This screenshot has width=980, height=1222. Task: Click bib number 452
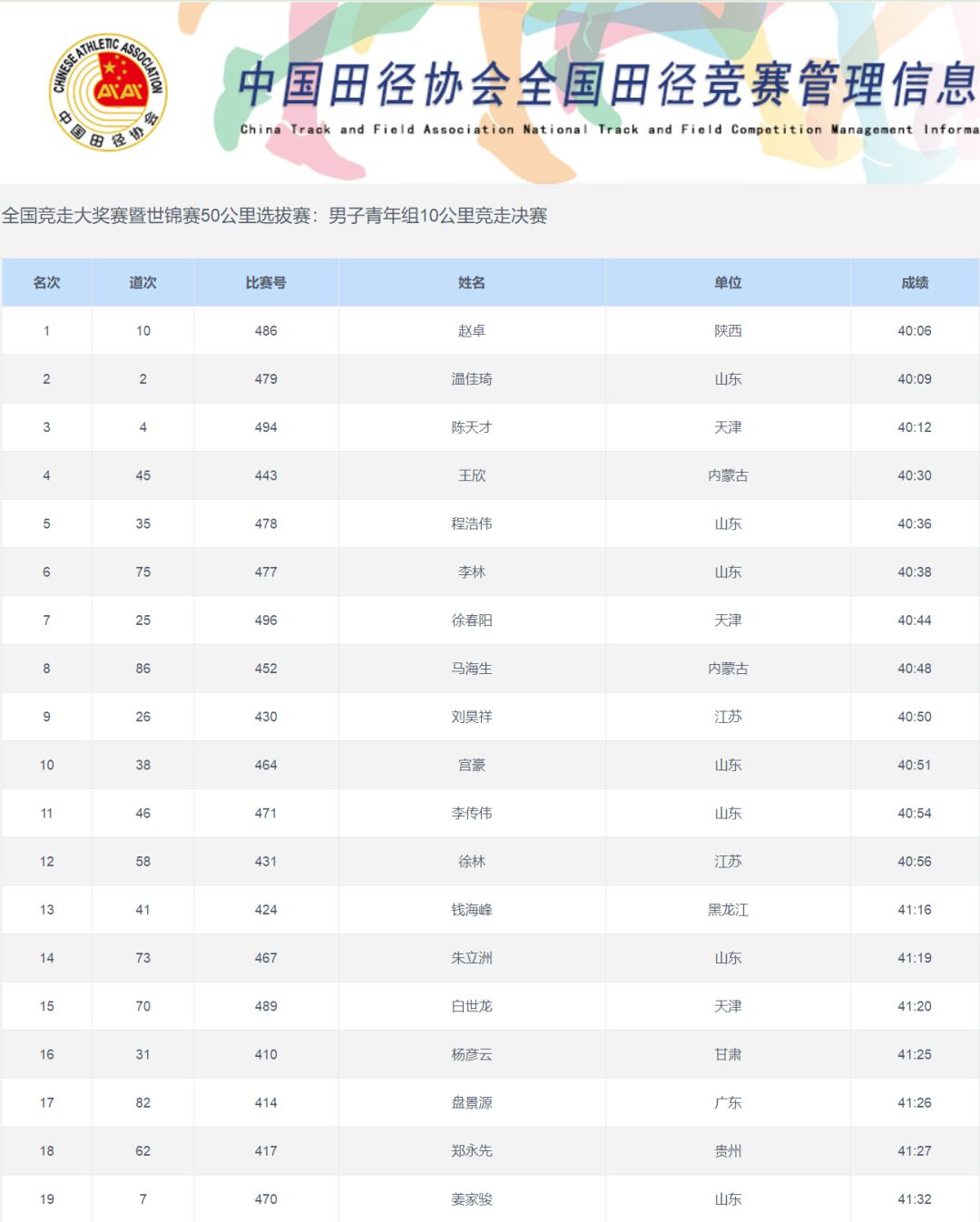tap(266, 669)
